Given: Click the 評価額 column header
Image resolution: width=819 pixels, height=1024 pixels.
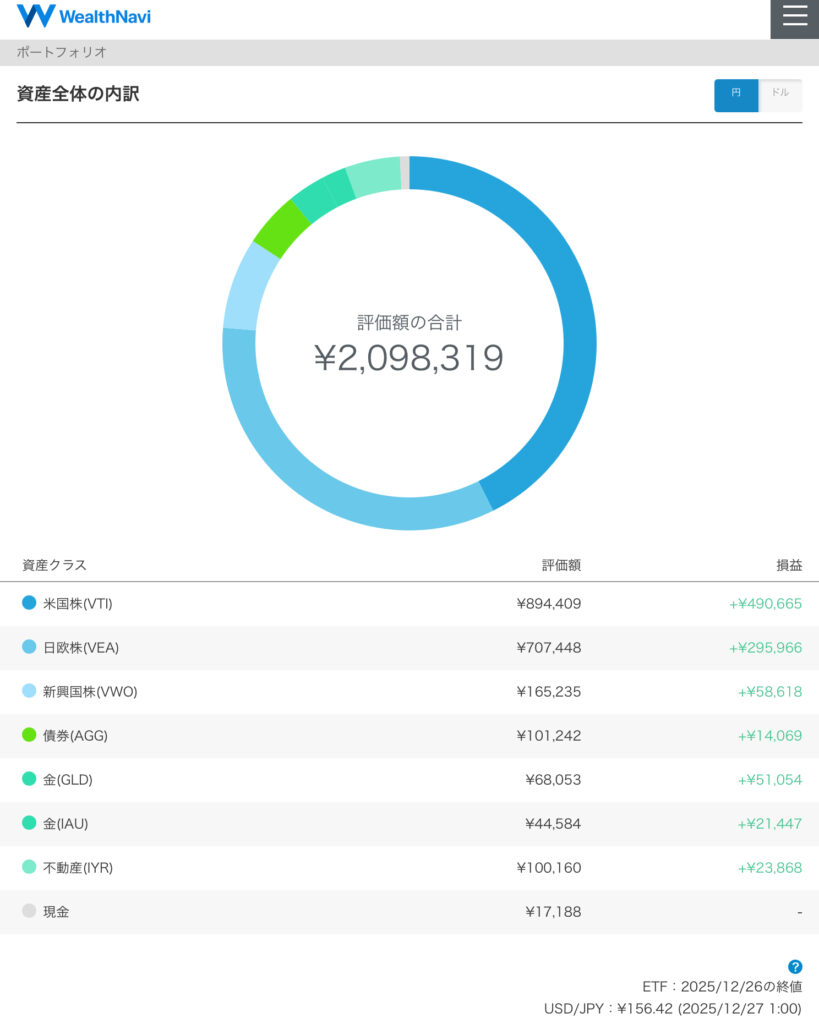Looking at the screenshot, I should tap(561, 565).
